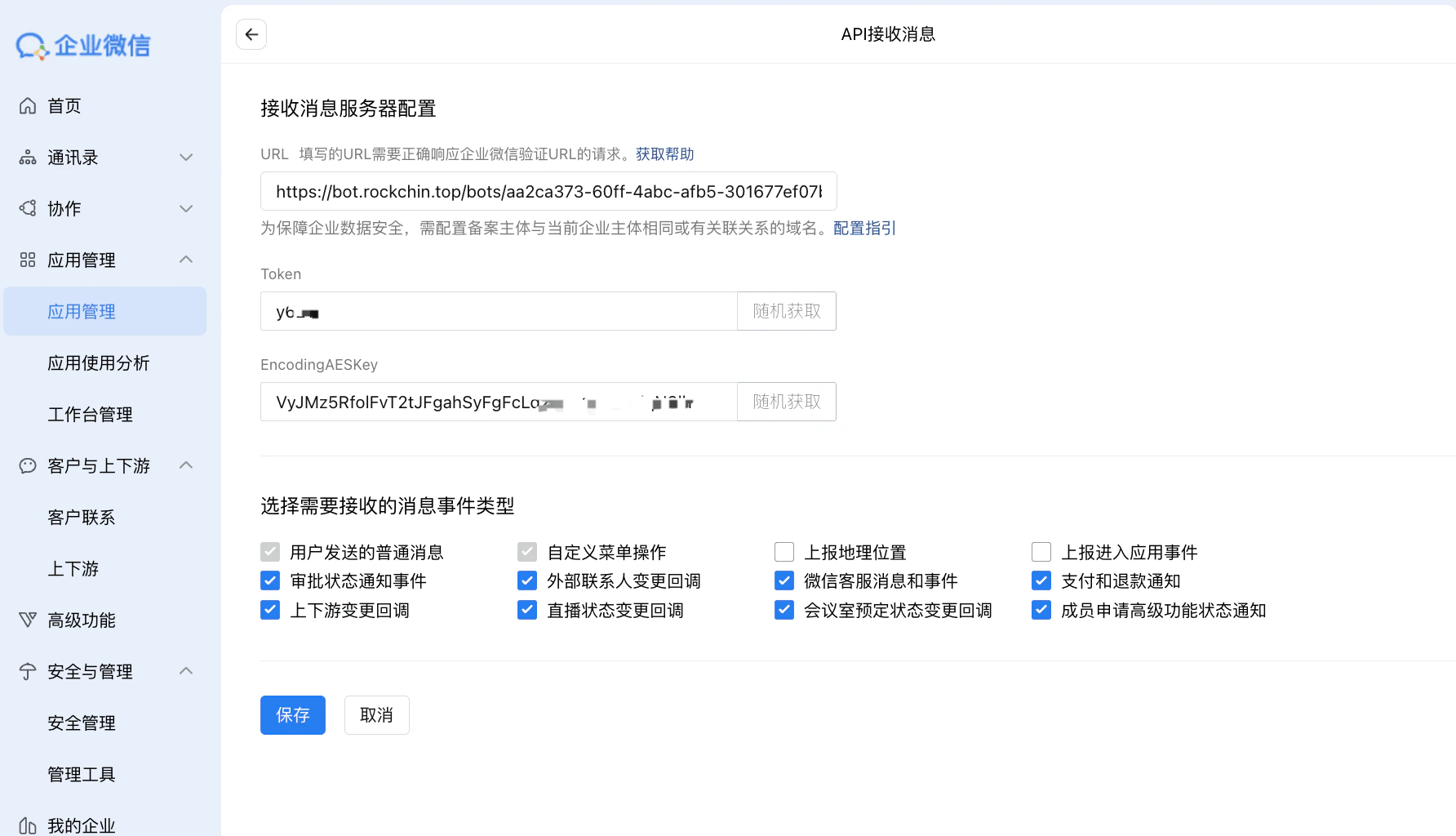This screenshot has height=836, width=1456.
Task: Select the 应用管理 grid icon
Action: click(27, 260)
